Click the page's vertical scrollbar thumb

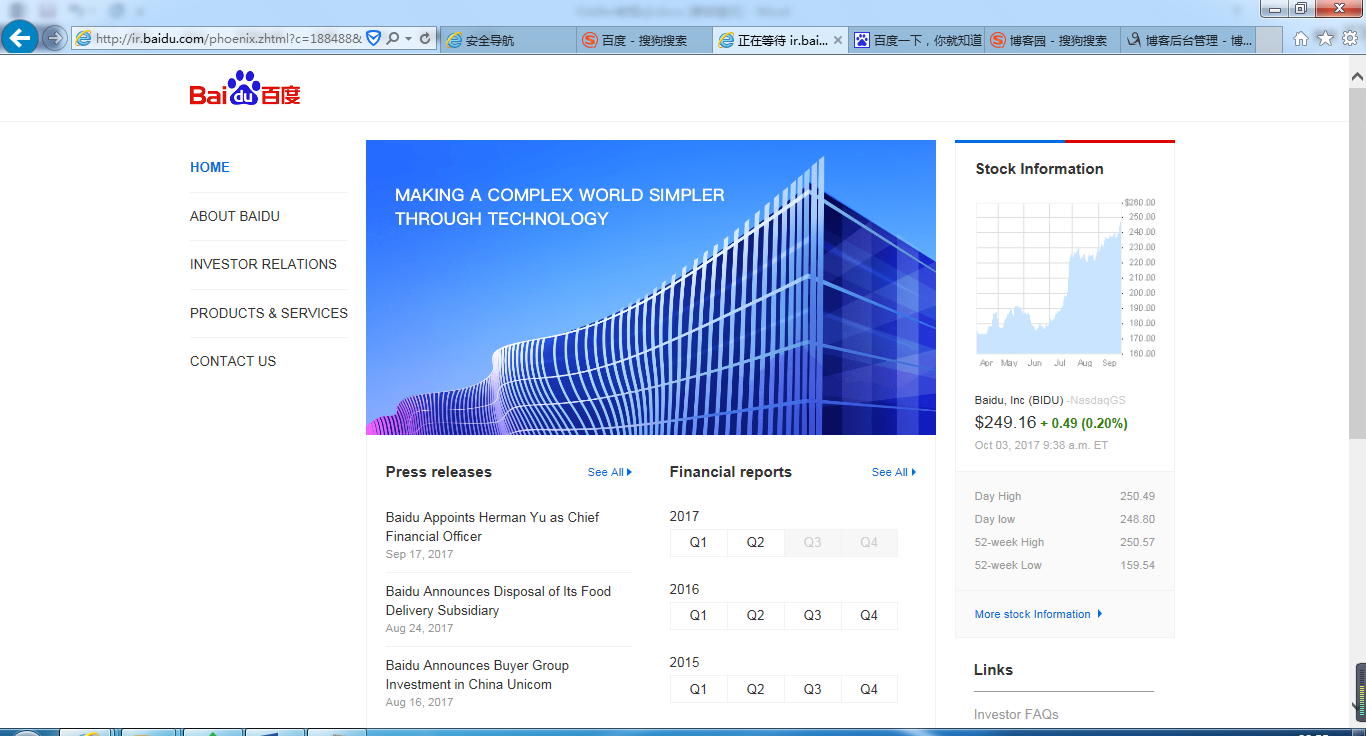pyautogui.click(x=1357, y=262)
